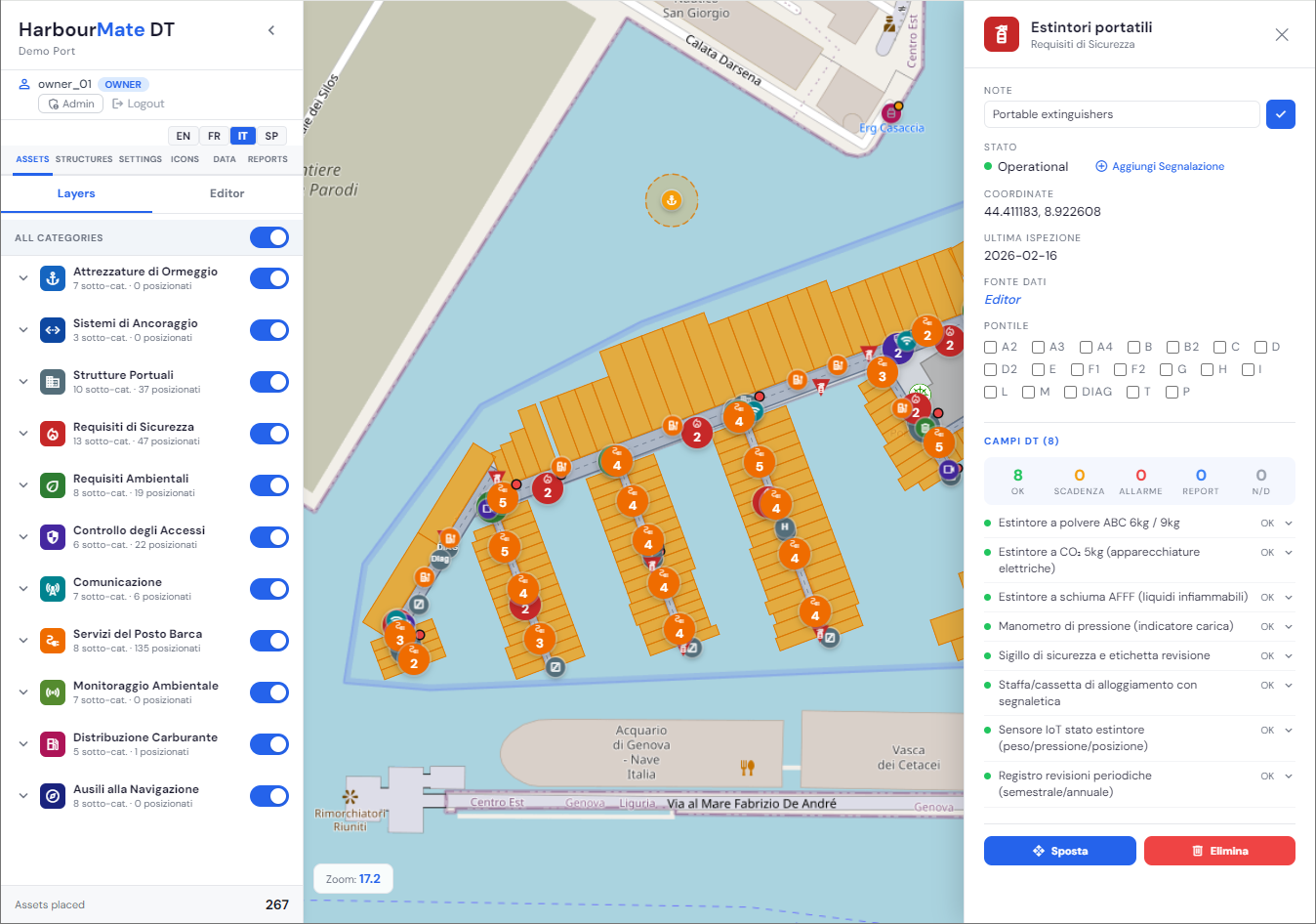Screen dimensions: 1316x924
Task: Click the Admin gear button
Action: pyautogui.click(x=69, y=103)
